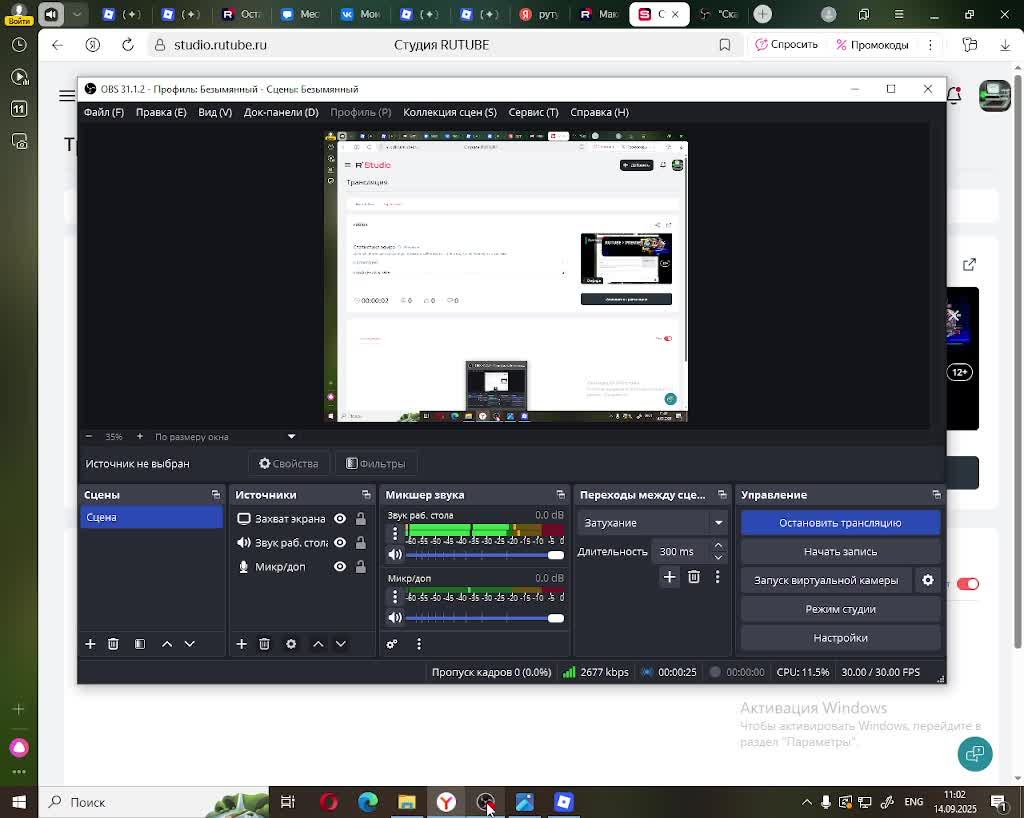
Task: Open source properties gear in Sources panel
Action: click(x=291, y=644)
